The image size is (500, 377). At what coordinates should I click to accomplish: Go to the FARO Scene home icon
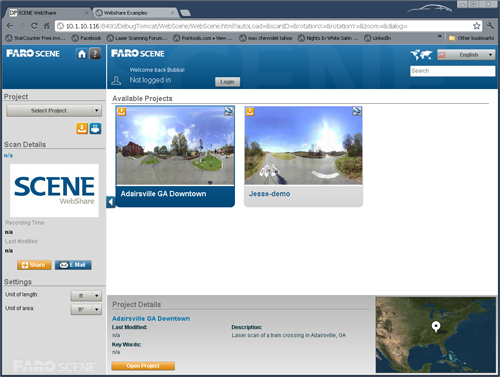pos(82,54)
